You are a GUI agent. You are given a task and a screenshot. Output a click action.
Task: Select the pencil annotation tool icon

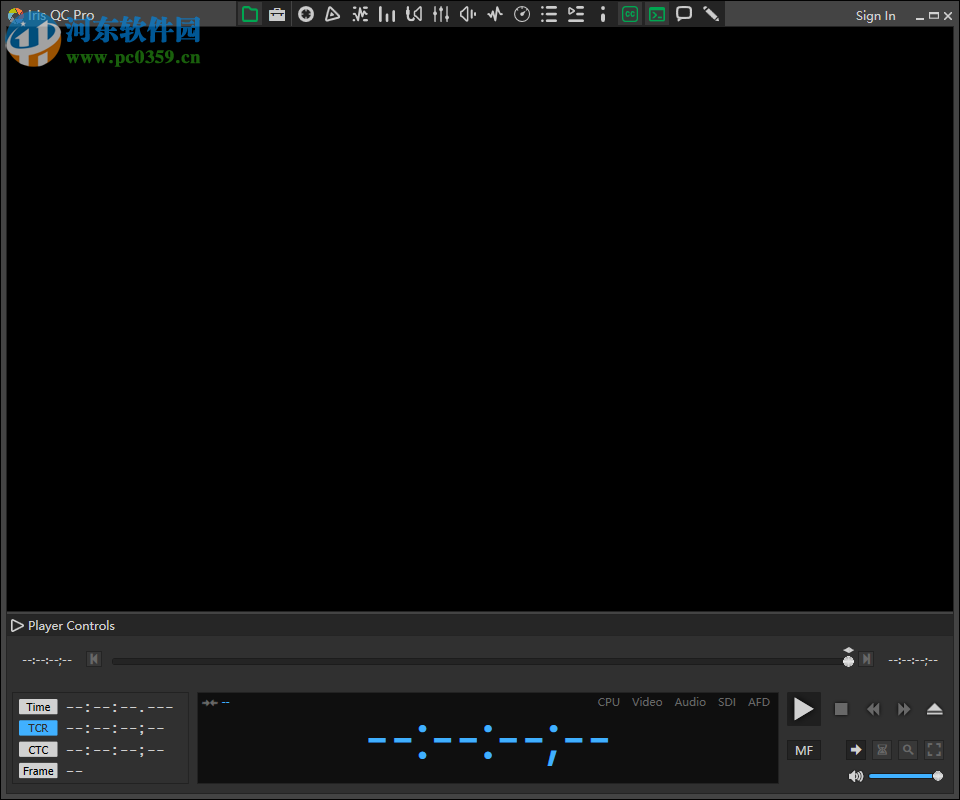coord(711,14)
